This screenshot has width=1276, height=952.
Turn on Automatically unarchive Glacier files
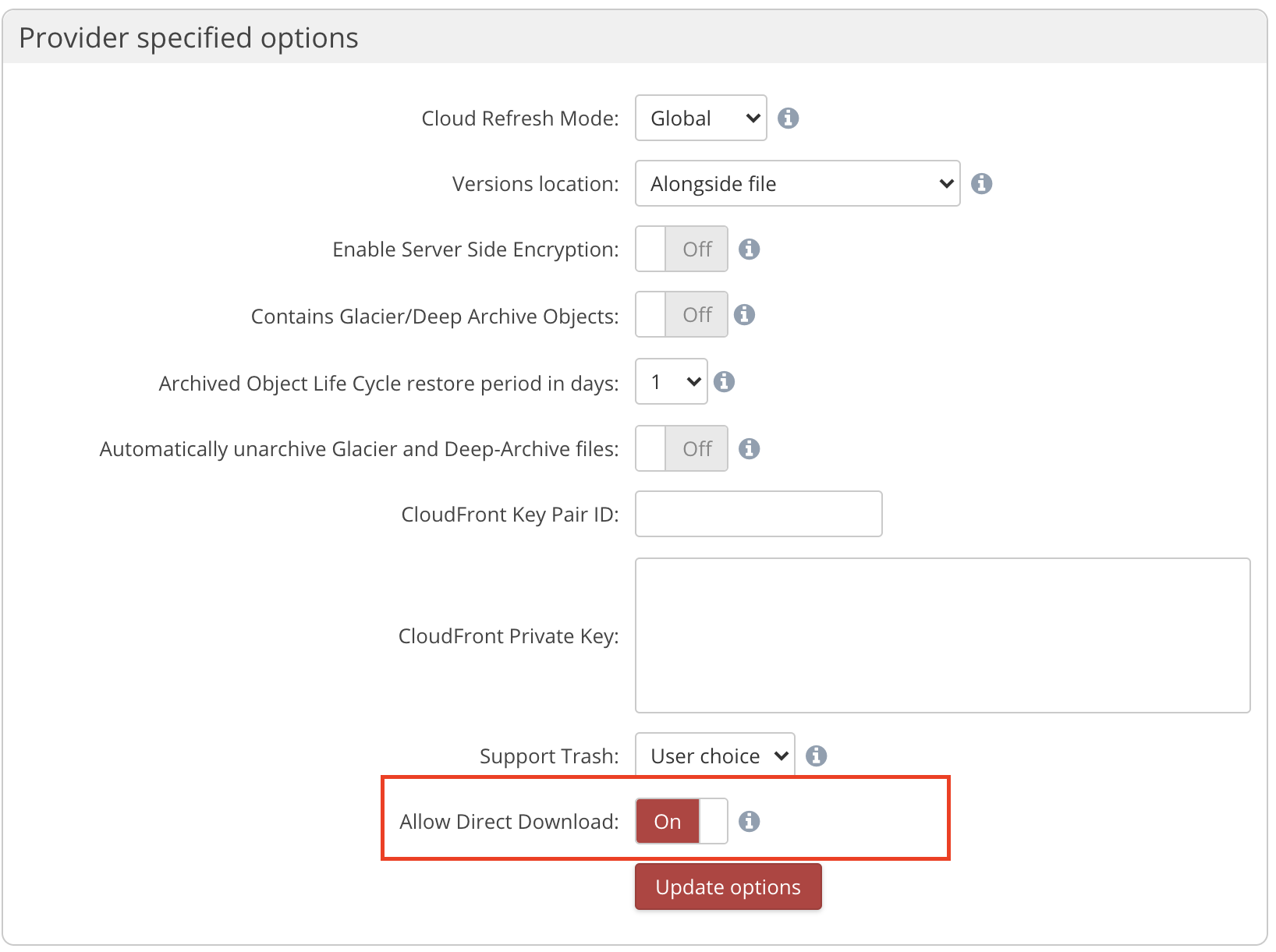tap(681, 448)
